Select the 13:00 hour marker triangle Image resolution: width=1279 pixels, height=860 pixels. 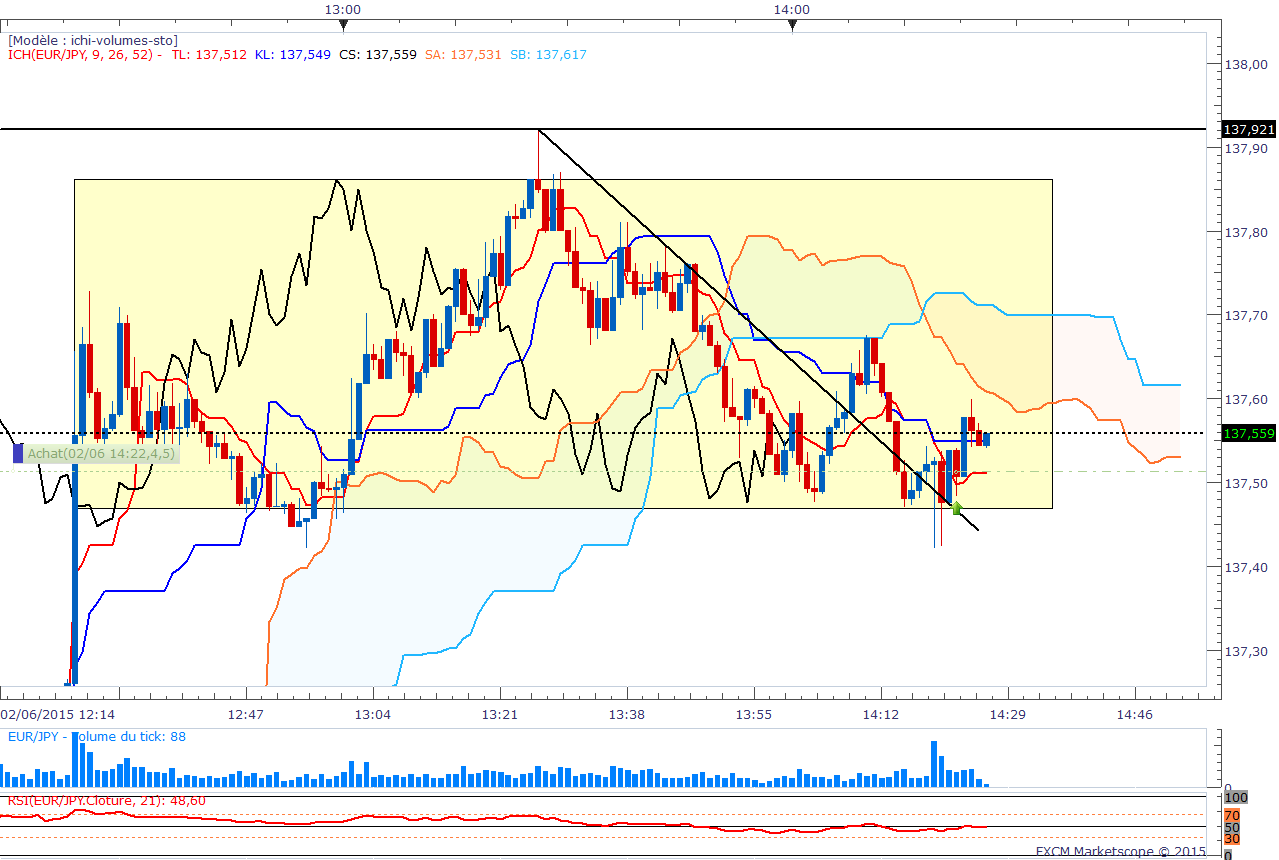343,27
